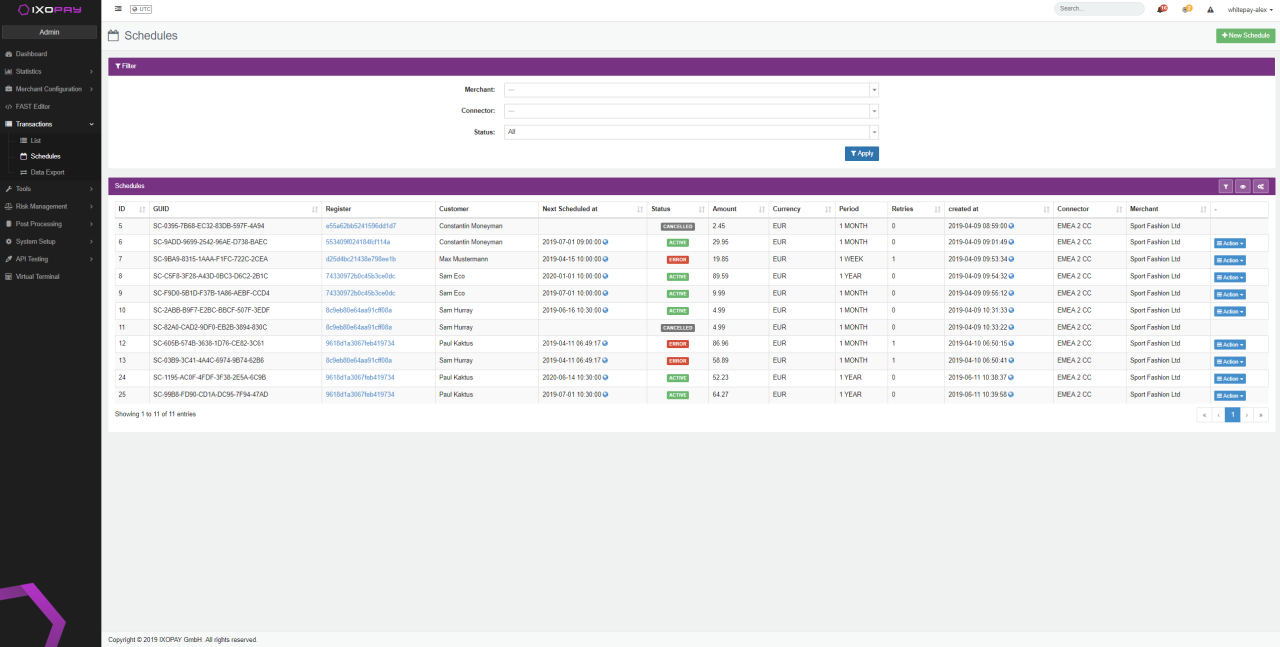The width and height of the screenshot is (1280, 647).
Task: Open the orange-badged messages icon
Action: pos(1187,9)
